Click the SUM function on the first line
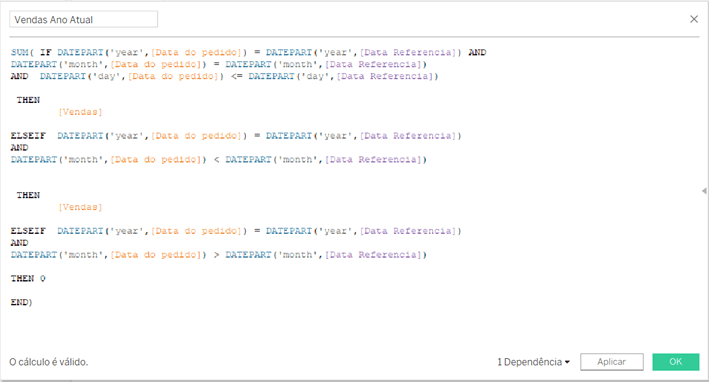This screenshot has width=709, height=382. [x=19, y=52]
